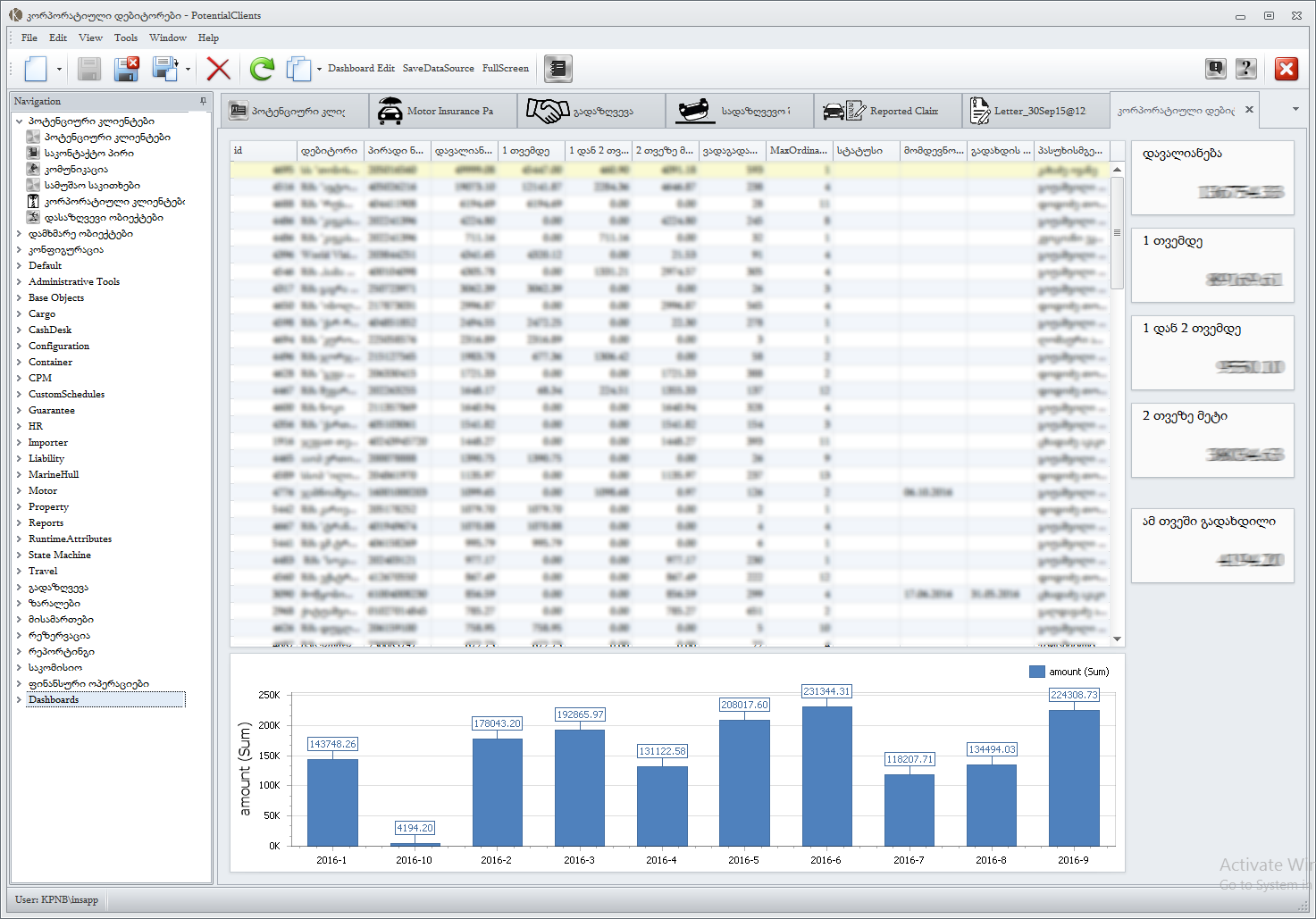1316x919 pixels.
Task: Sort by დებიტორი column header
Action: (x=331, y=150)
